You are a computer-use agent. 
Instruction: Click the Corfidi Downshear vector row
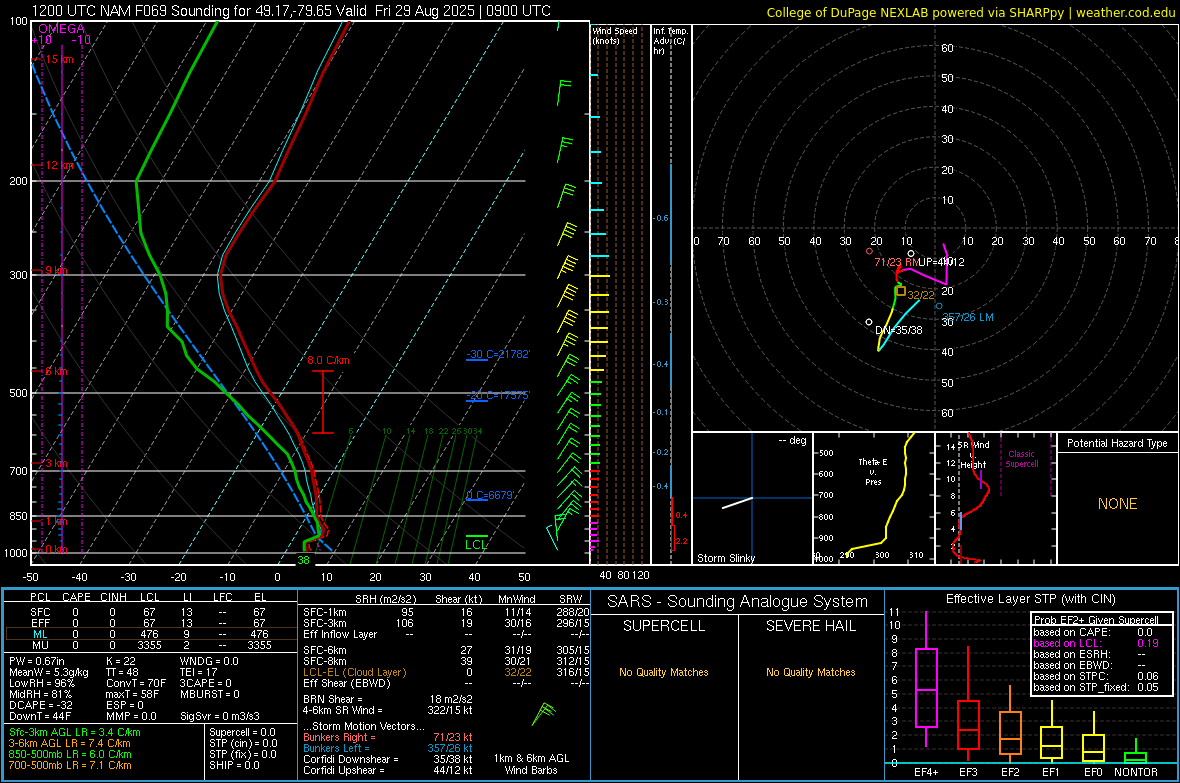[388, 759]
